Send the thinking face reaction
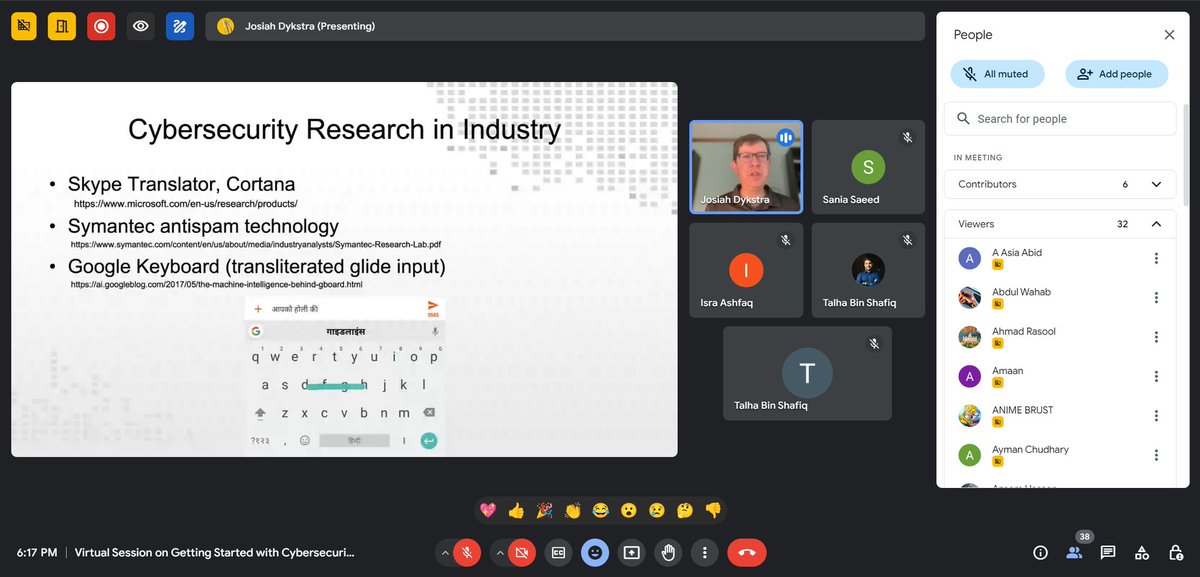The height and width of the screenshot is (577, 1200). click(685, 510)
